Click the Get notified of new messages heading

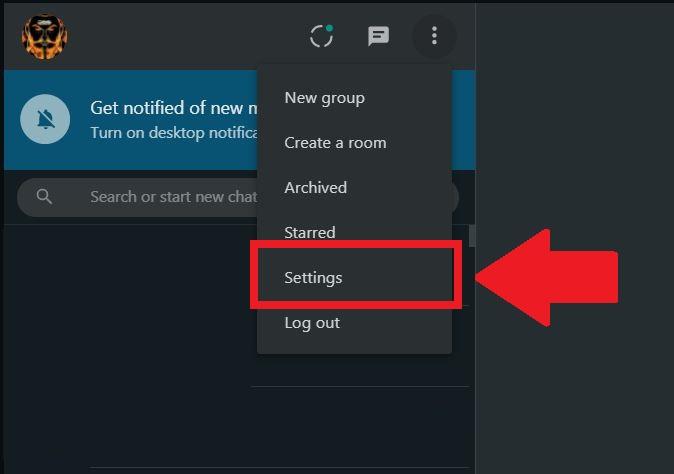point(174,108)
